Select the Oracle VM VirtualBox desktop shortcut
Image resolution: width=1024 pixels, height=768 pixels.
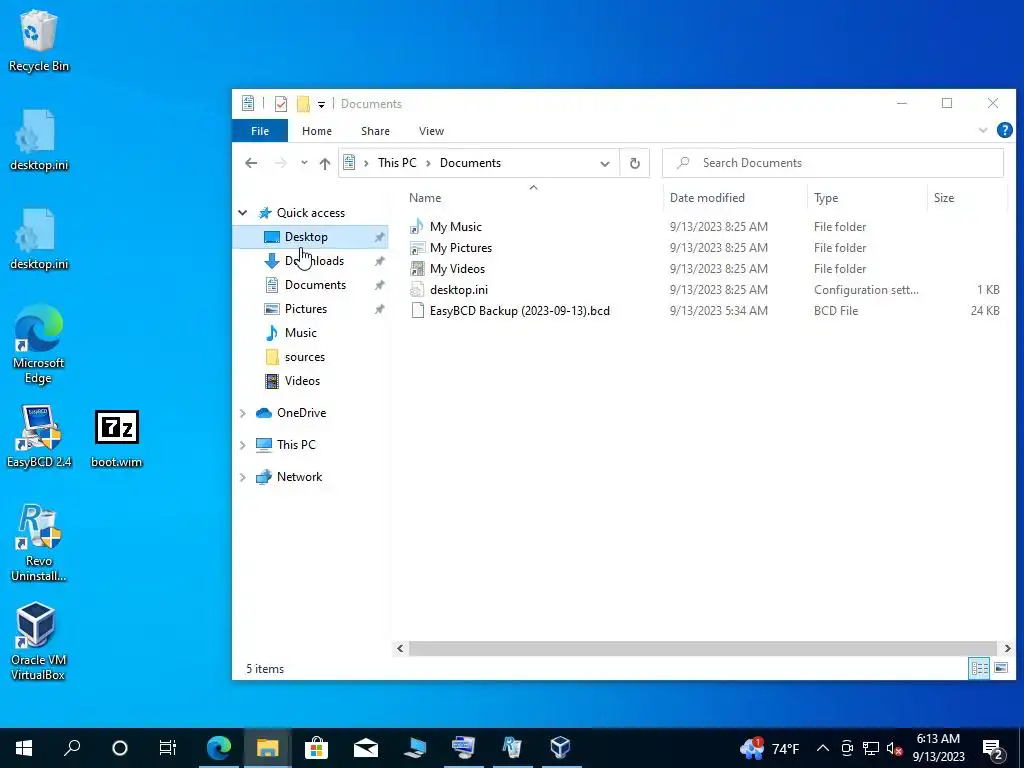(x=38, y=641)
